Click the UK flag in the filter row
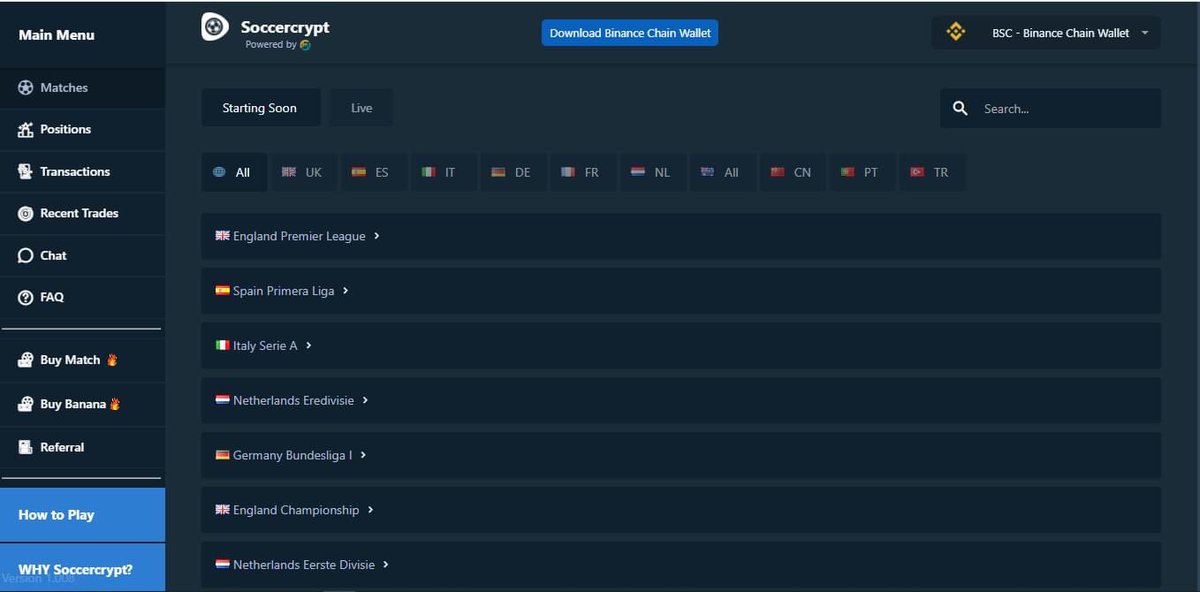This screenshot has width=1200, height=592. pyautogui.click(x=289, y=172)
